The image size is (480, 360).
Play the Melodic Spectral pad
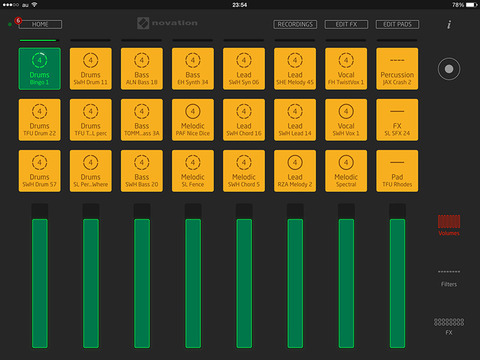[346, 171]
